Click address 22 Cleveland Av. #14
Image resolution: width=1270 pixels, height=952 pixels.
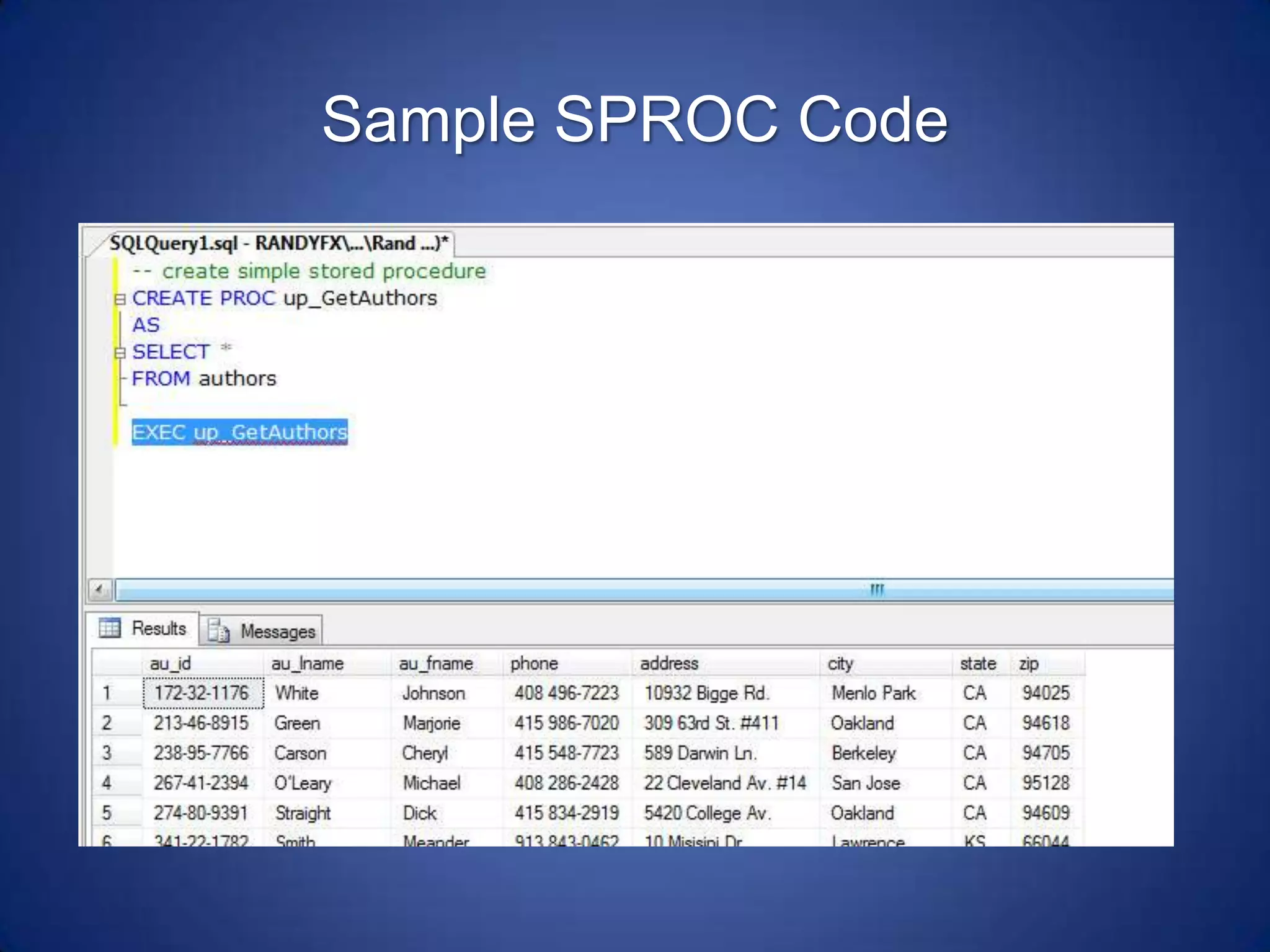(x=725, y=783)
